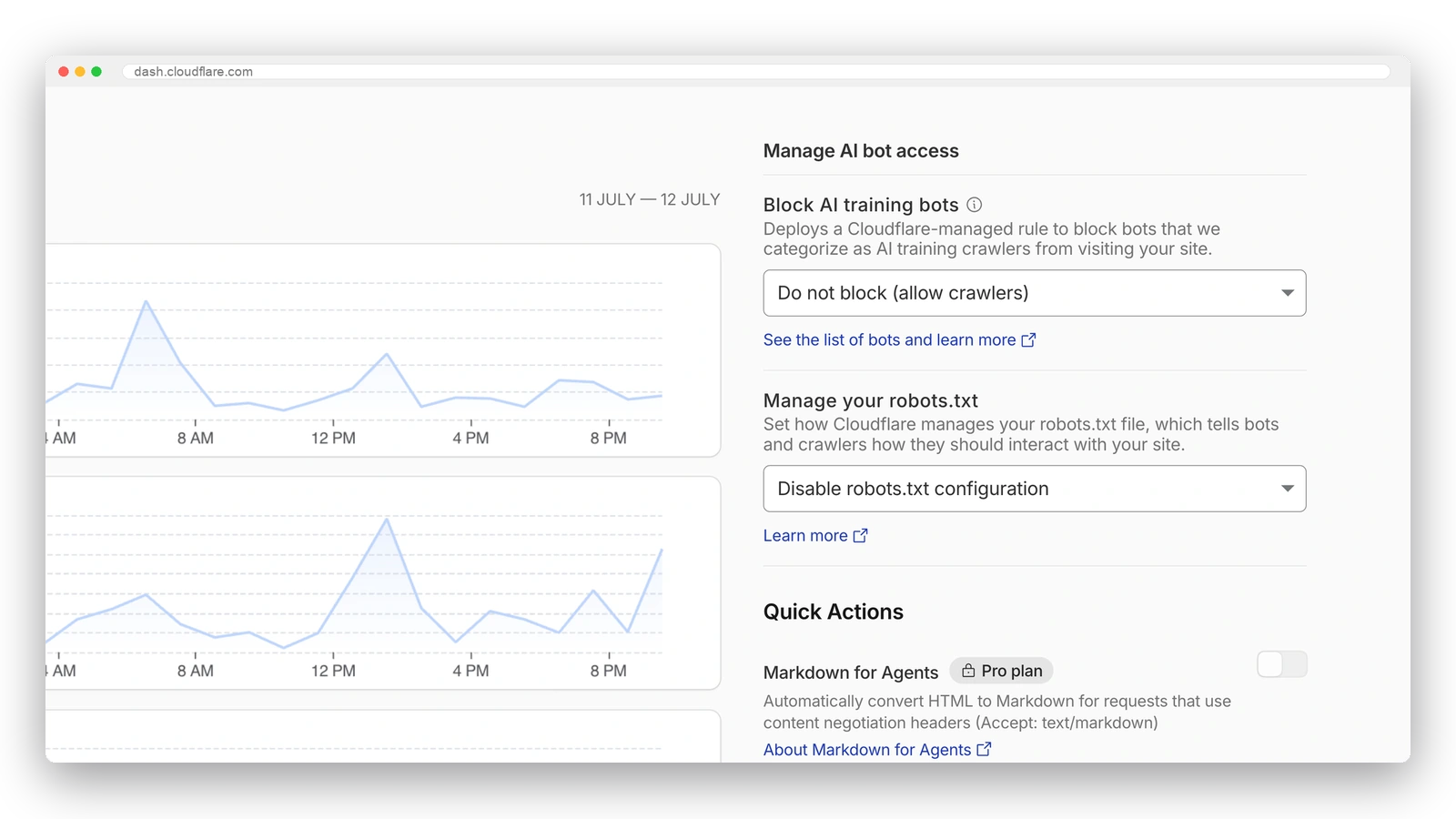The image size is (1456, 819).
Task: Click the red close window button
Action: point(64,71)
